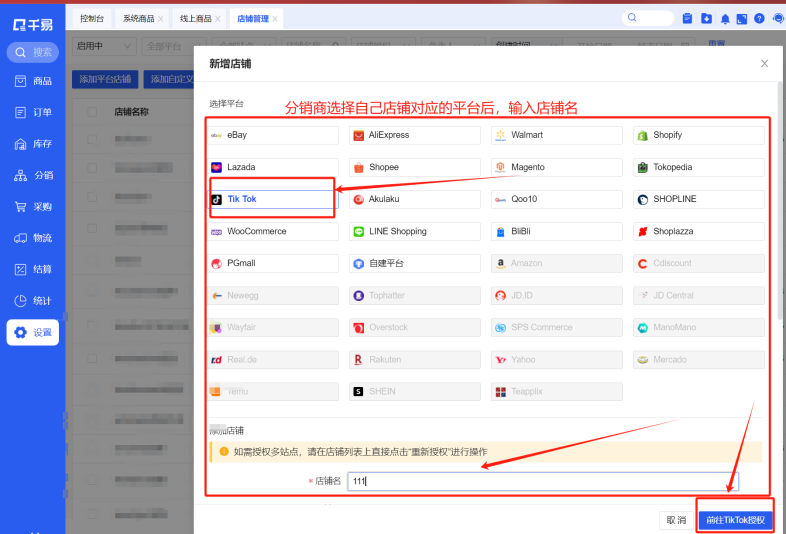Click the notification bell icon
The image size is (786, 534).
[x=725, y=19]
